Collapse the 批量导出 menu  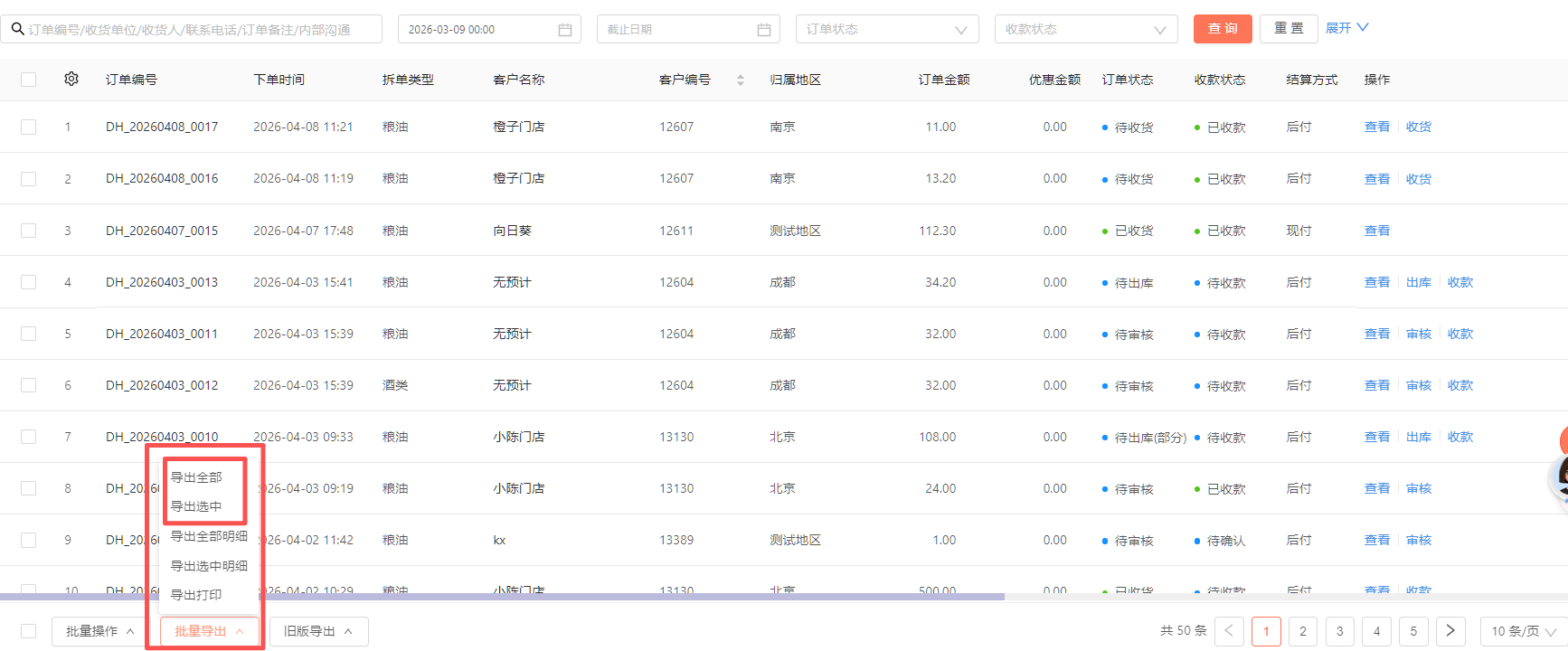(209, 631)
